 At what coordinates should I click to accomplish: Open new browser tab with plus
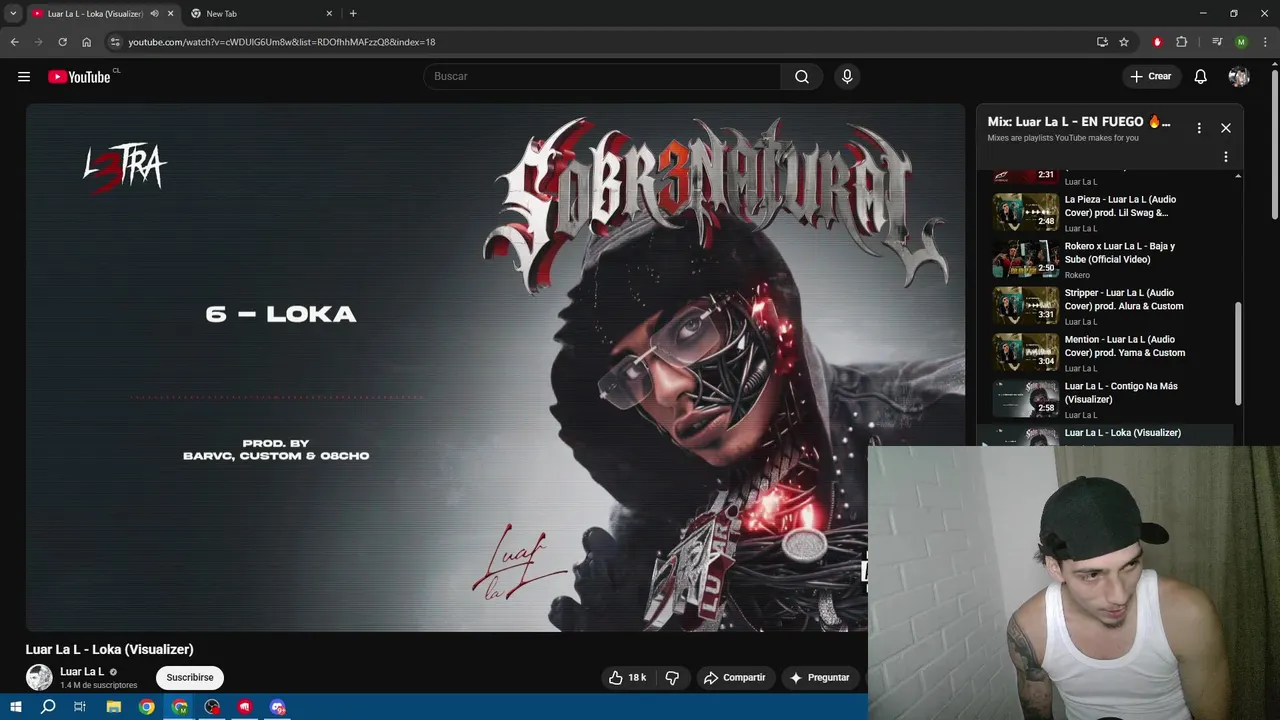[353, 13]
